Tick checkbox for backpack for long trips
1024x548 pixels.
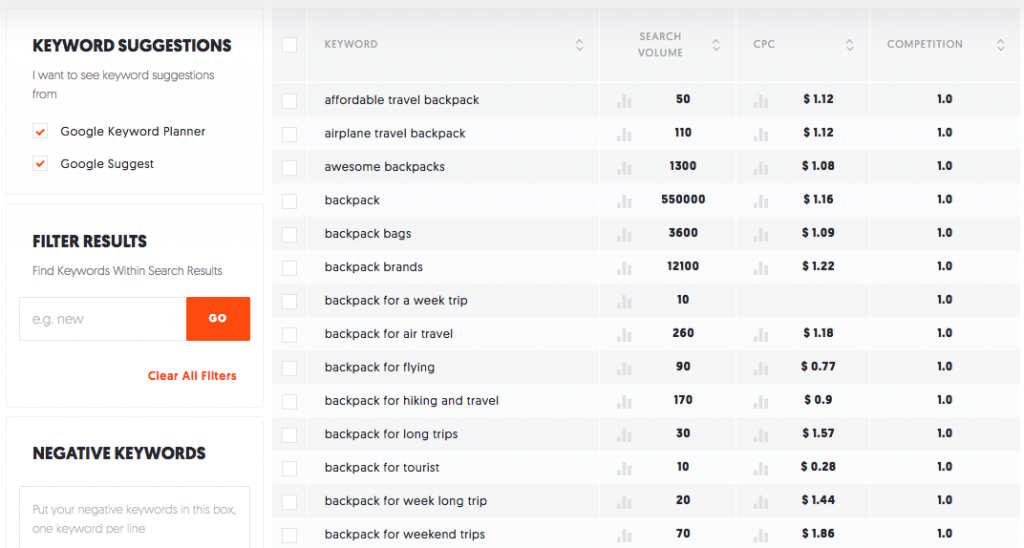pyautogui.click(x=289, y=435)
